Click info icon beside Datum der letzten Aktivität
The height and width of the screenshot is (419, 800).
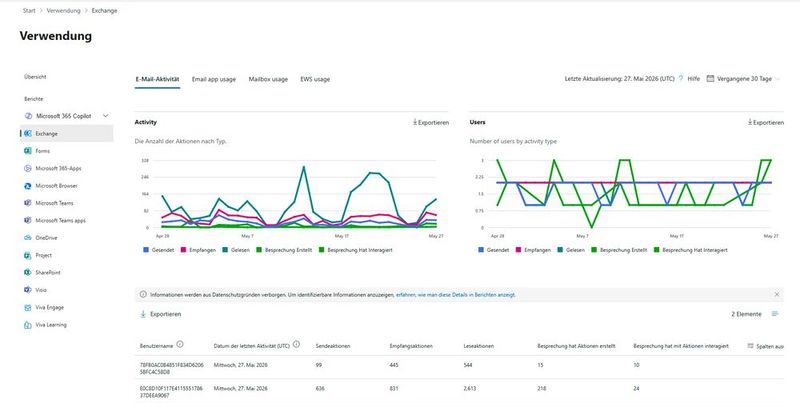[296, 344]
